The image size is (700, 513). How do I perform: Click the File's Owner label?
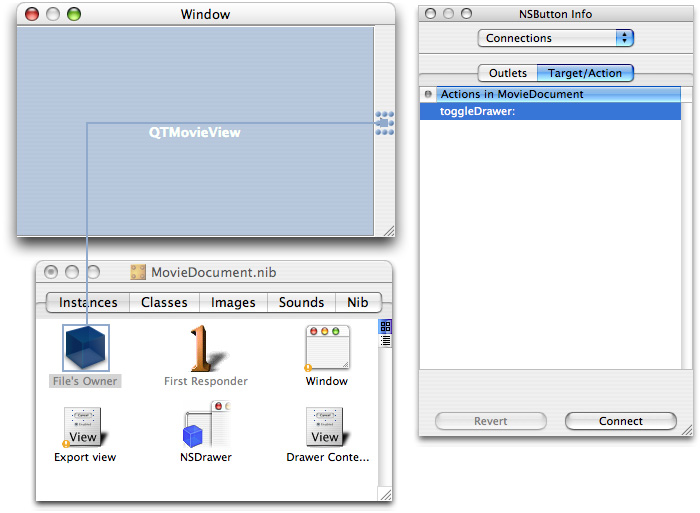click(85, 381)
